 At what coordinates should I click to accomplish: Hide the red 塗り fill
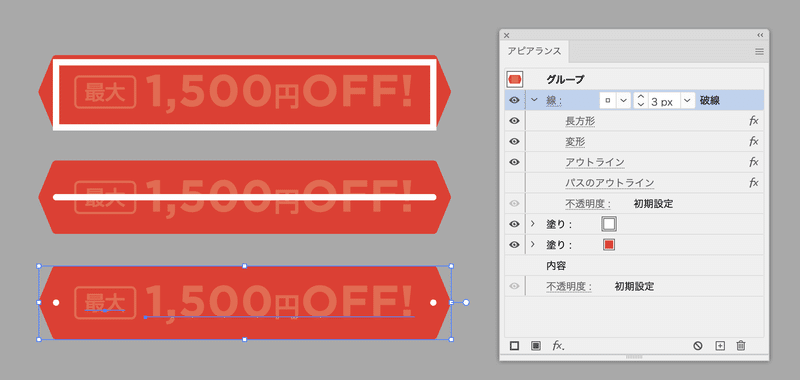point(515,245)
